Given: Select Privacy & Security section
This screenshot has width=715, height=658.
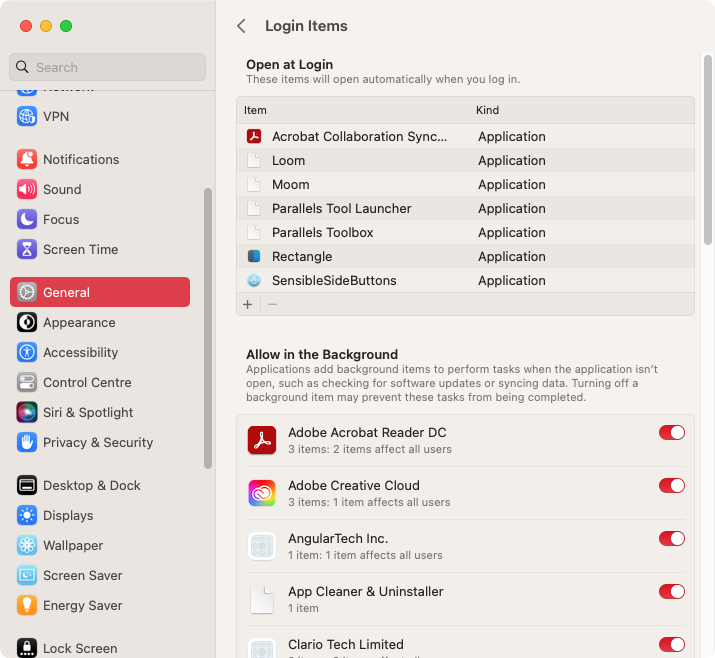Looking at the screenshot, I should (98, 442).
